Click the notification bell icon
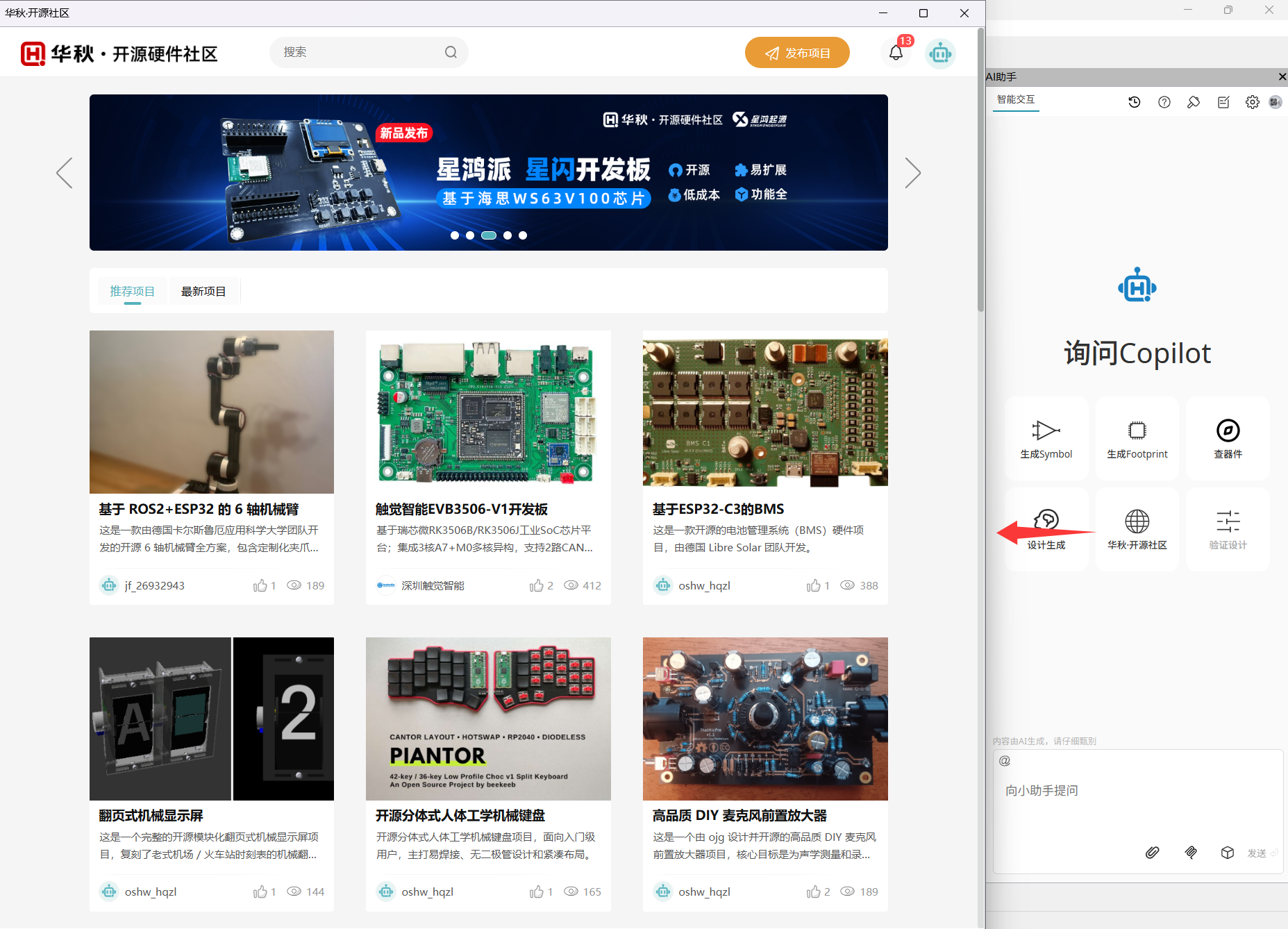This screenshot has height=929, width=1288. coord(896,53)
